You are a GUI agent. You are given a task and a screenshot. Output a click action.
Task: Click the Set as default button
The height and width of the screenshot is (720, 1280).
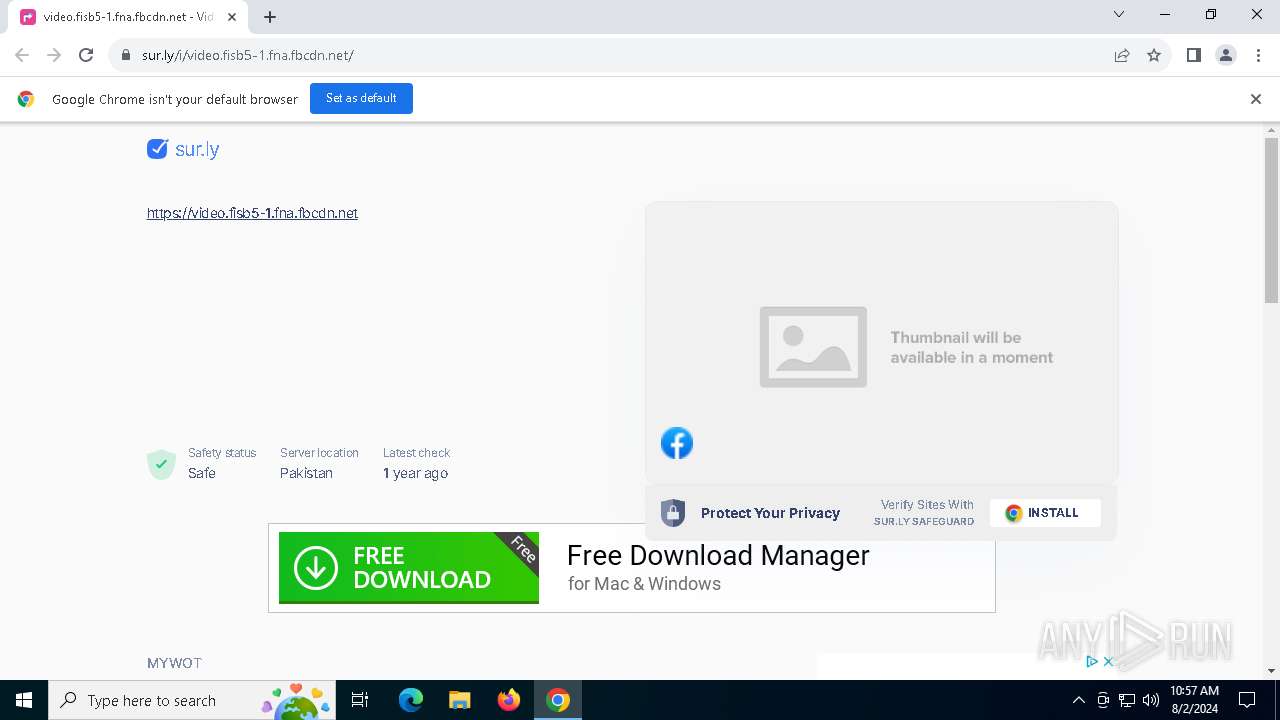[x=361, y=98]
